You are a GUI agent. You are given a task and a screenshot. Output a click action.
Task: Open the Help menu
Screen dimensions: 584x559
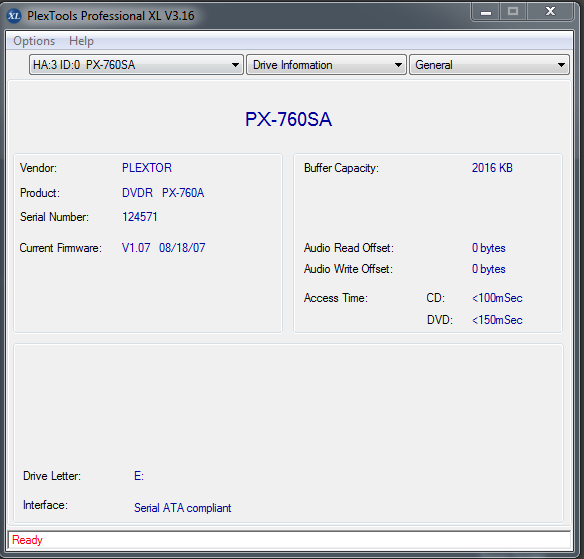tap(81, 41)
